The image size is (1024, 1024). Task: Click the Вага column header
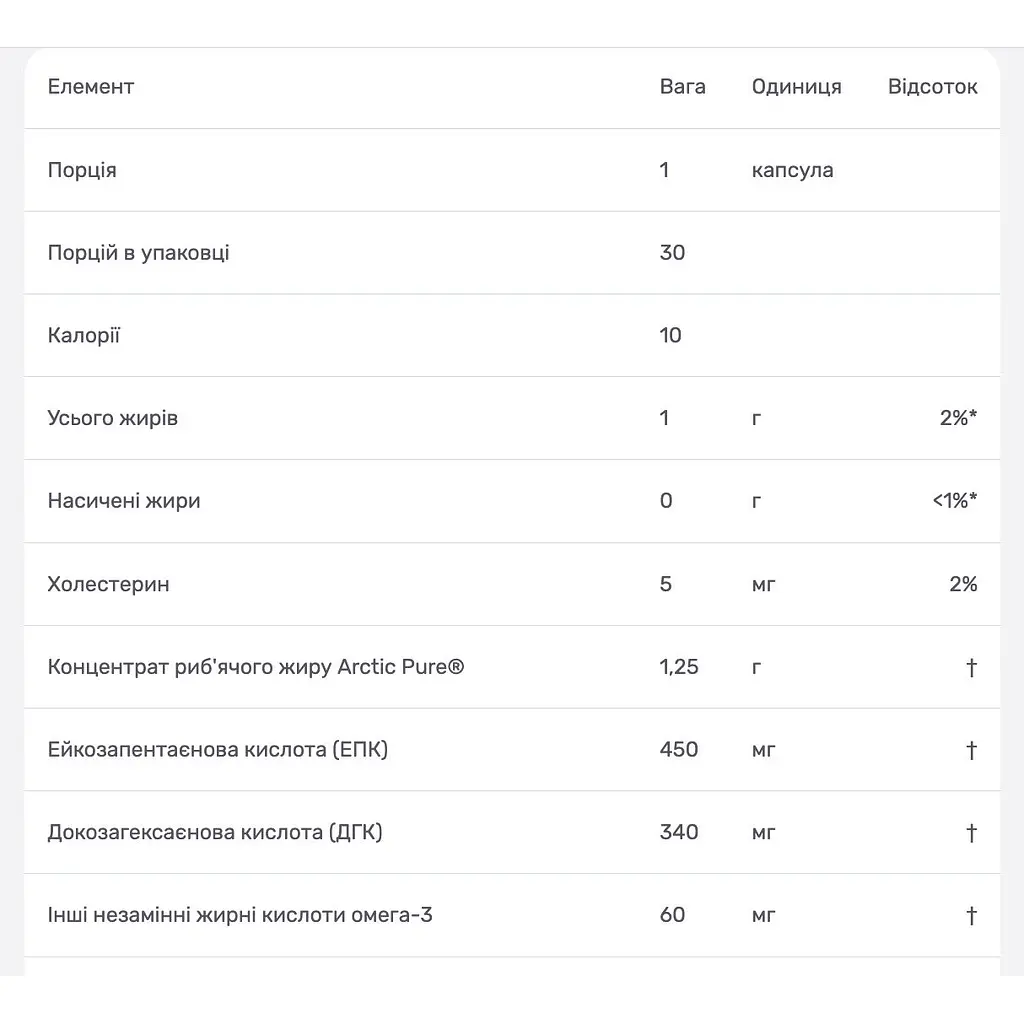click(x=682, y=87)
